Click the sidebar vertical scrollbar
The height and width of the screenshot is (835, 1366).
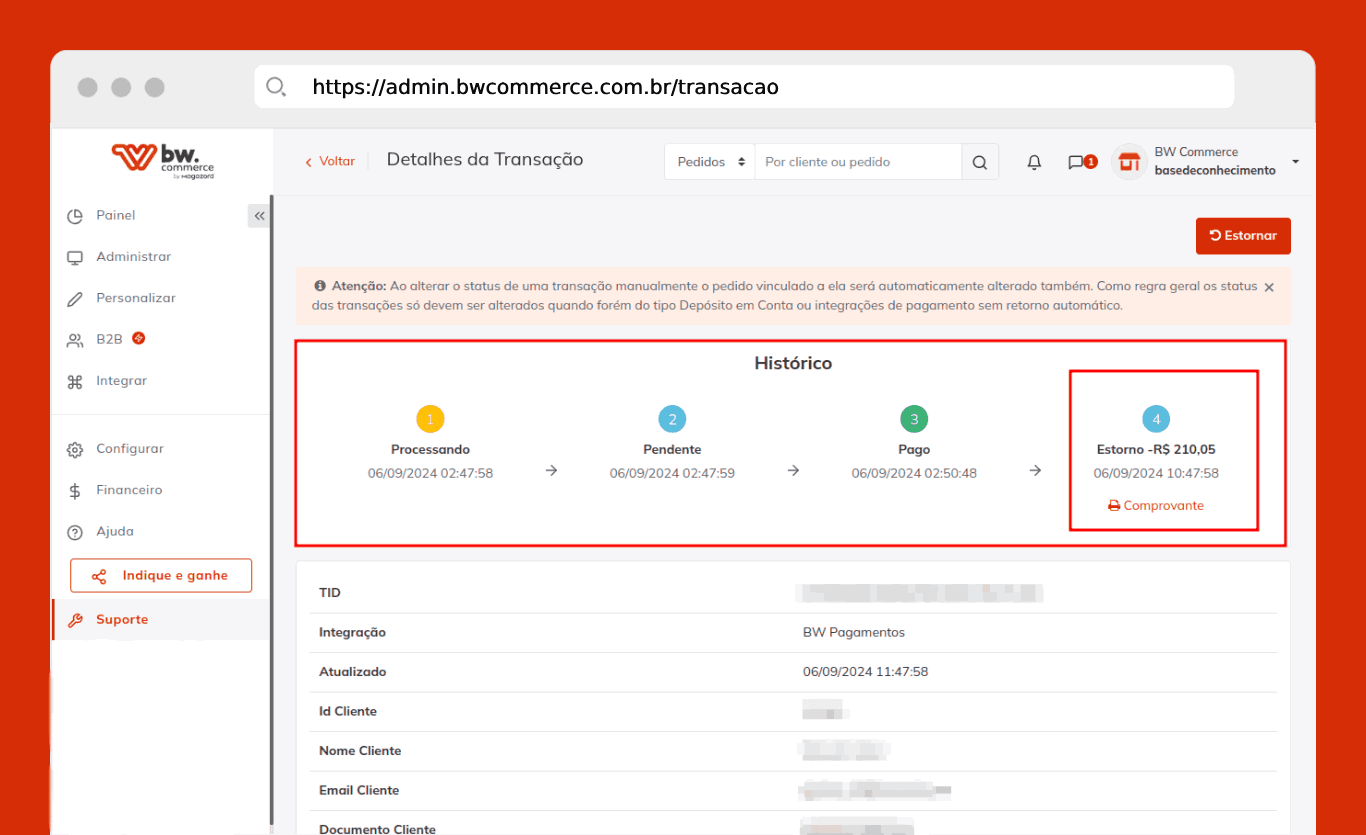point(271,510)
